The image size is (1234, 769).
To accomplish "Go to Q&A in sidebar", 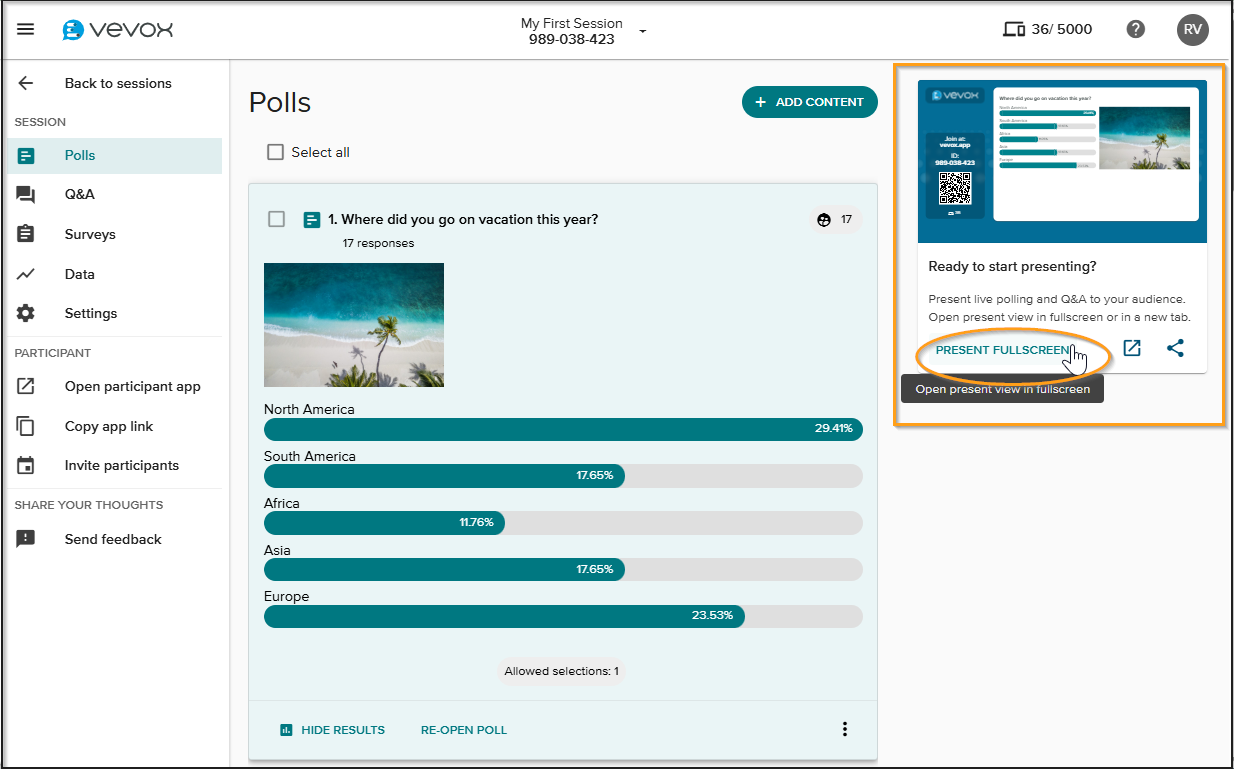I will [80, 195].
